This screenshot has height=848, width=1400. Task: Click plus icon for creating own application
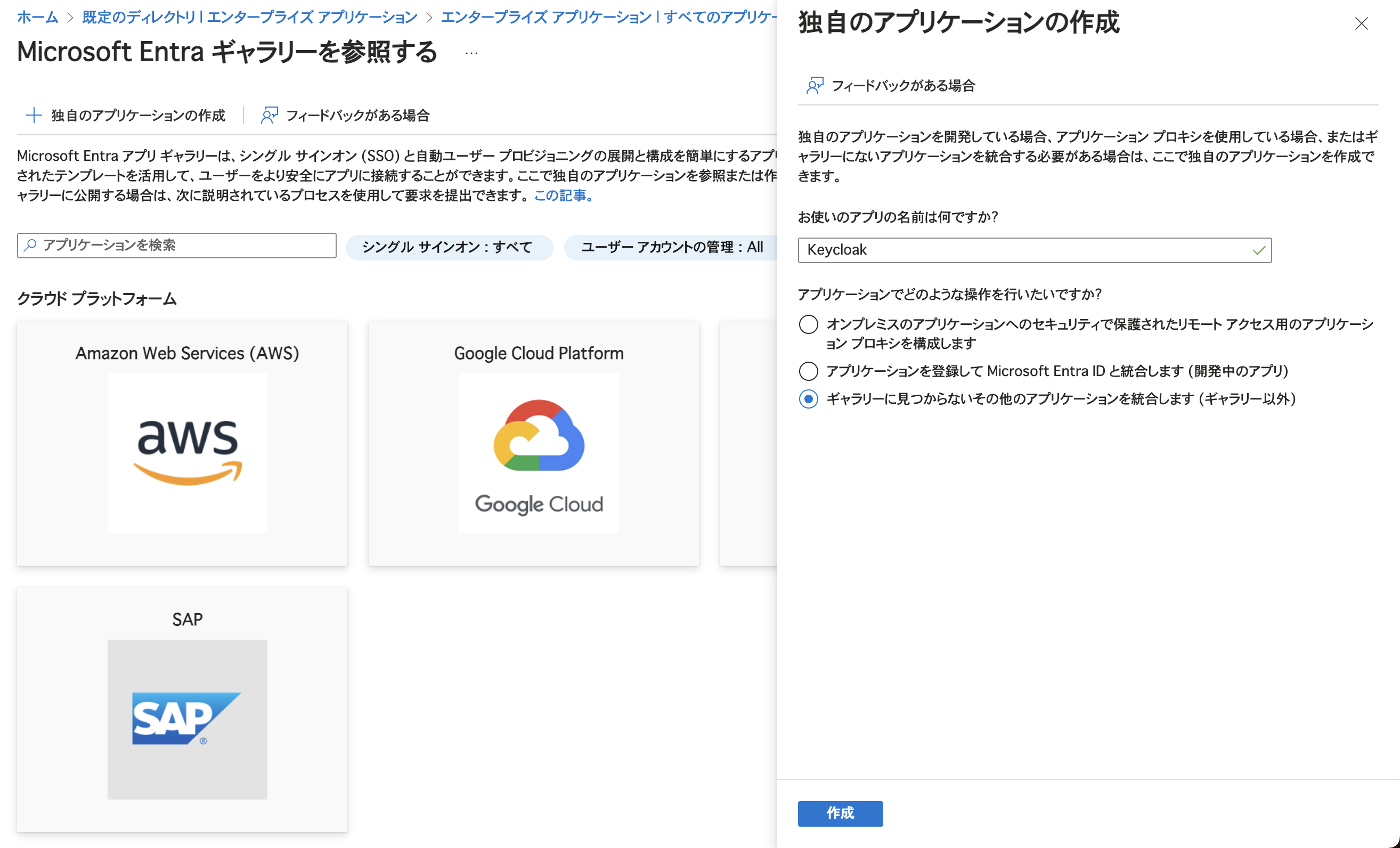tap(34, 115)
